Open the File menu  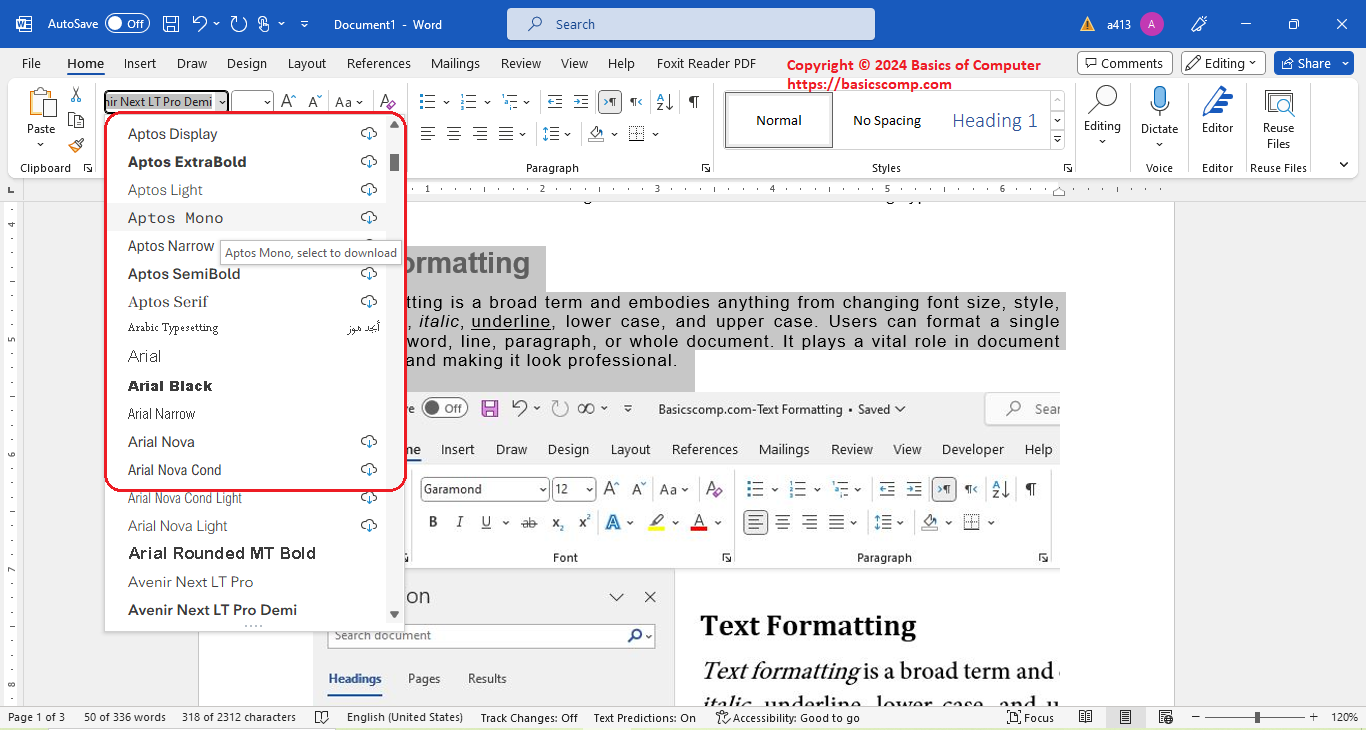(x=31, y=63)
